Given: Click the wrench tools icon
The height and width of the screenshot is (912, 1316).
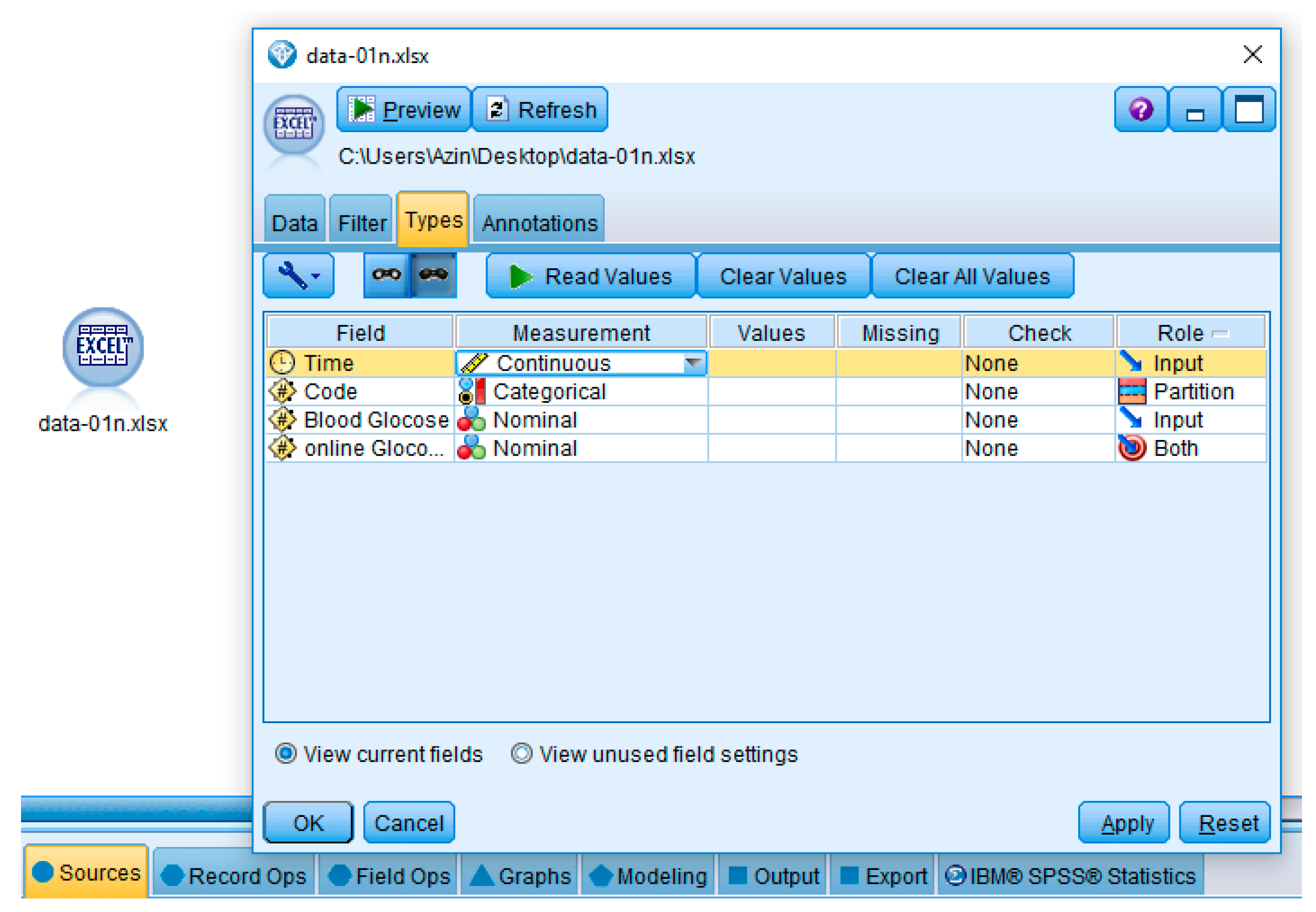Looking at the screenshot, I should tap(291, 275).
